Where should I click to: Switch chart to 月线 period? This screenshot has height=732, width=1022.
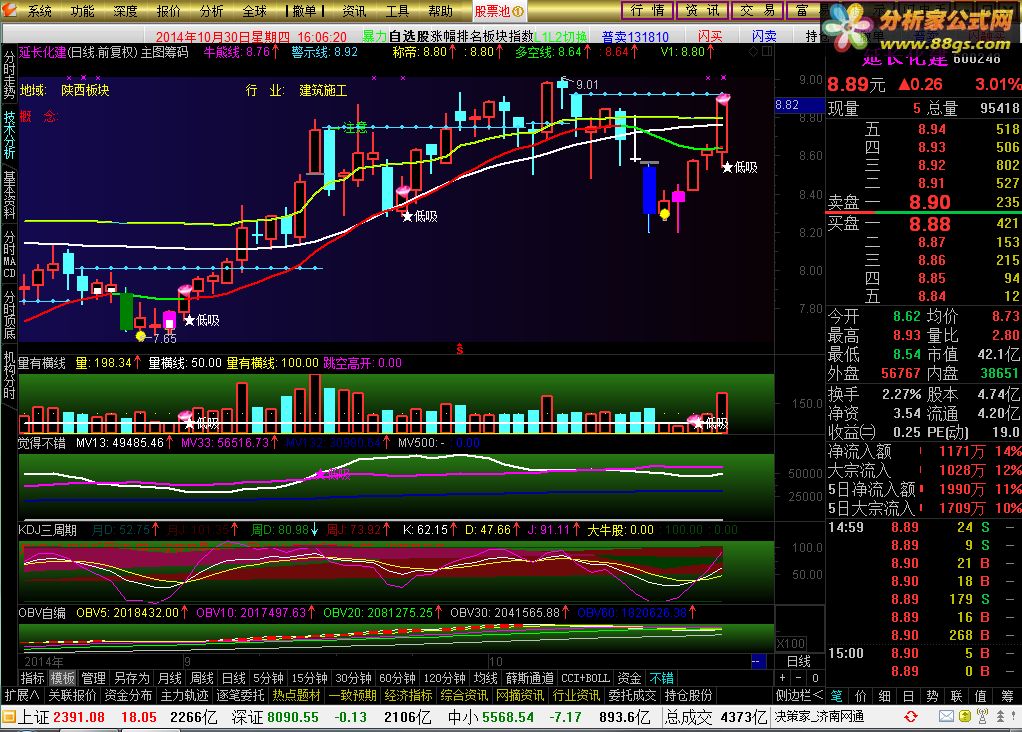tap(169, 678)
